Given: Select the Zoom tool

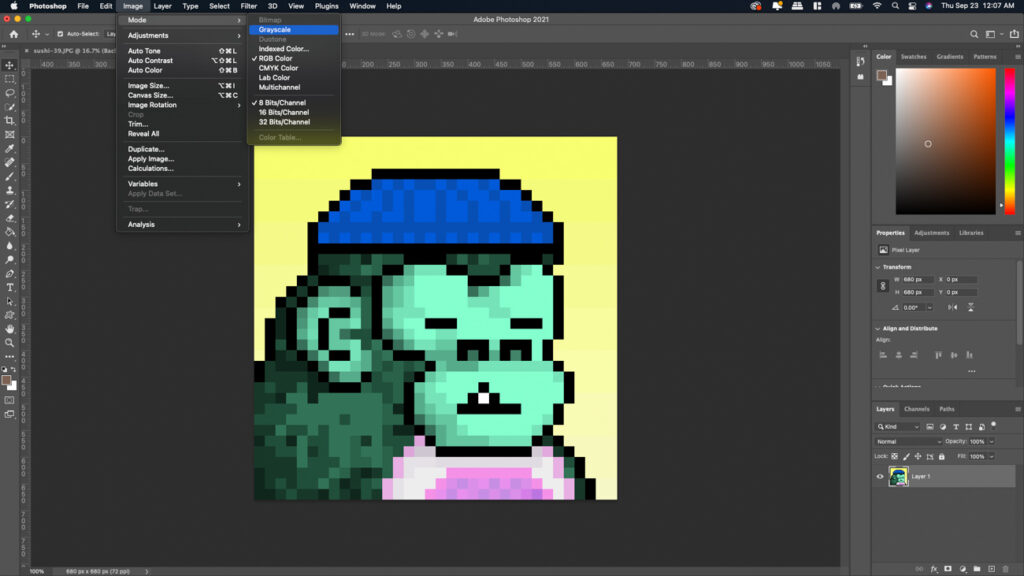Looking at the screenshot, I should click(10, 343).
